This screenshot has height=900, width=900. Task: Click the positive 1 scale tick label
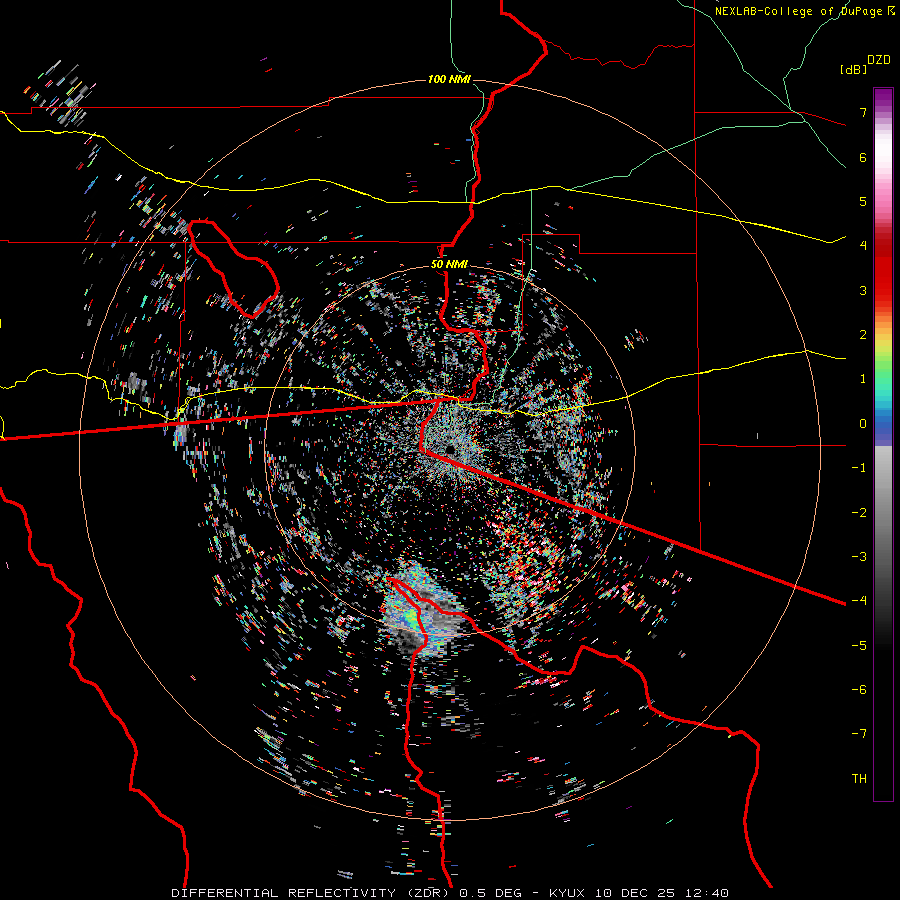click(x=863, y=379)
